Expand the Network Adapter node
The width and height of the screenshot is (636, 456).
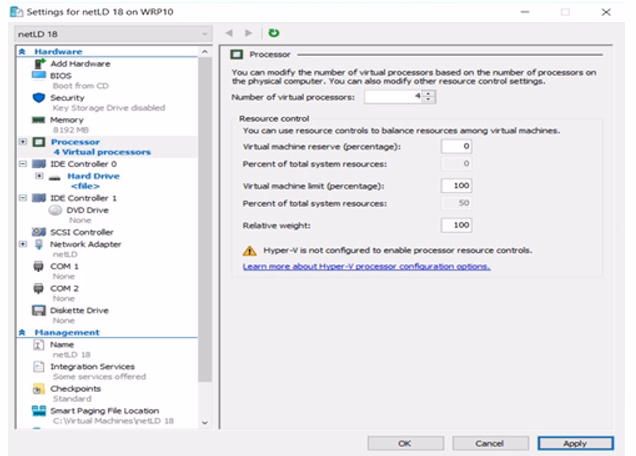23,244
